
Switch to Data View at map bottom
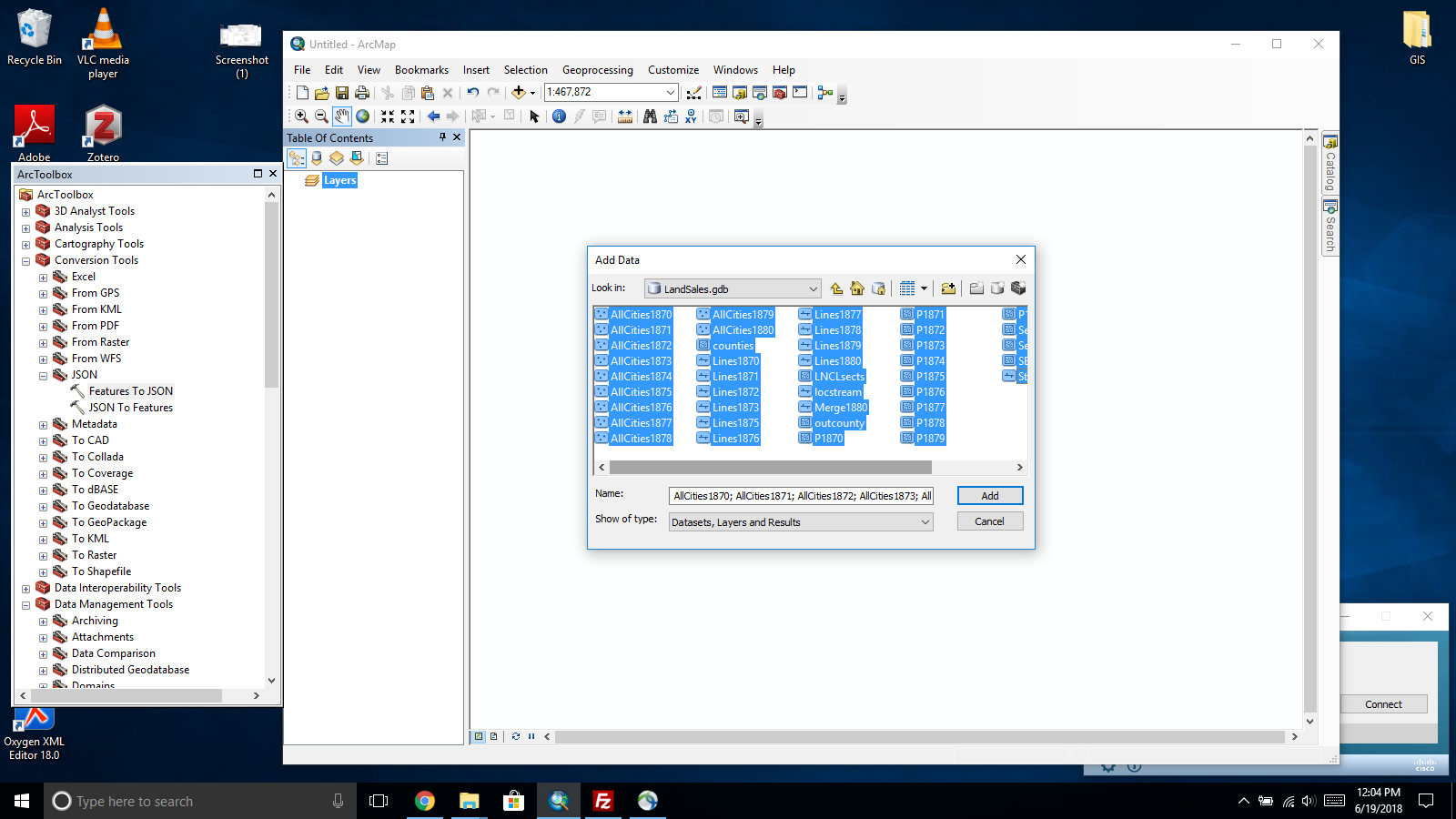pyautogui.click(x=479, y=736)
